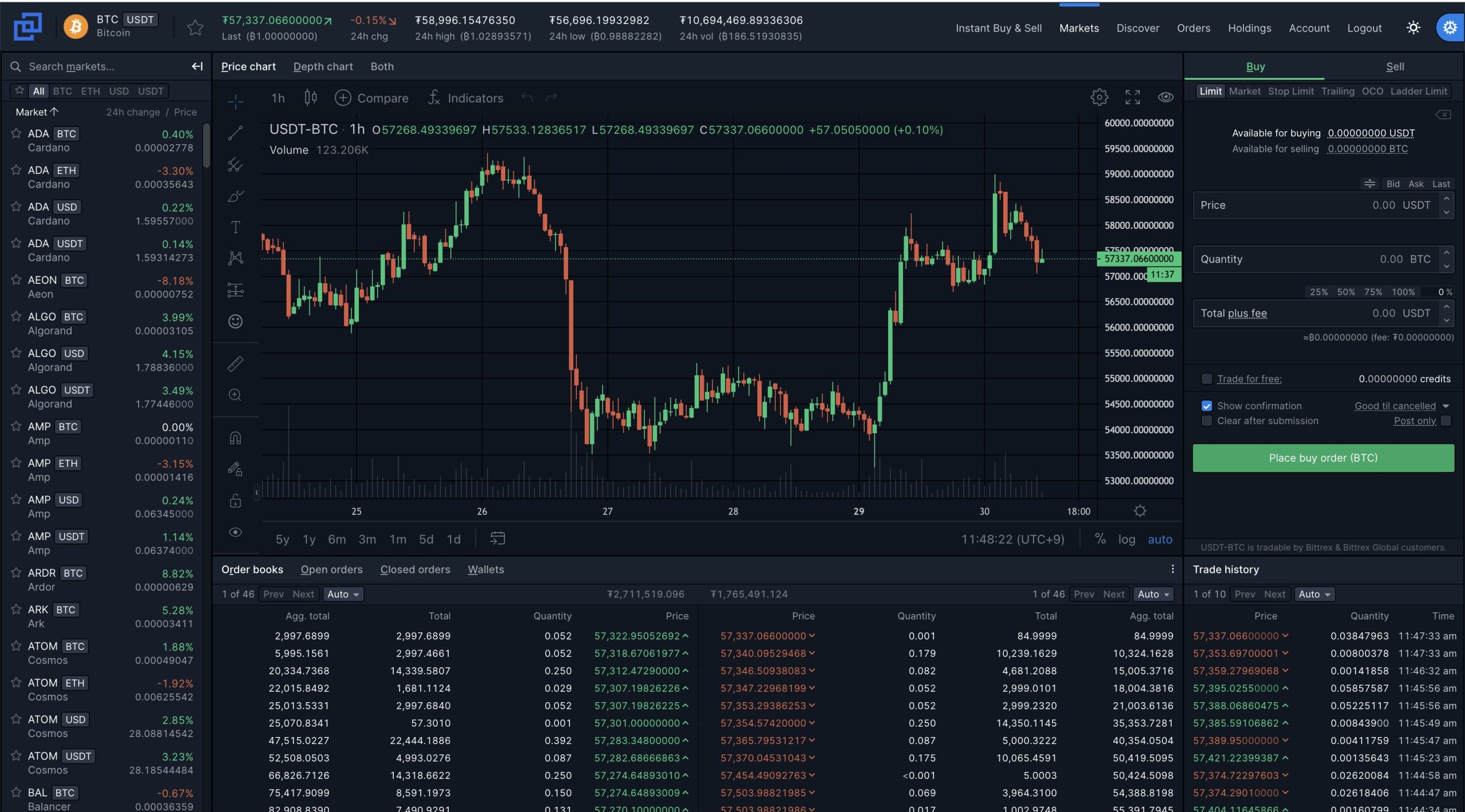The height and width of the screenshot is (812, 1465).
Task: Click the undo arrow above the chart
Action: point(526,97)
